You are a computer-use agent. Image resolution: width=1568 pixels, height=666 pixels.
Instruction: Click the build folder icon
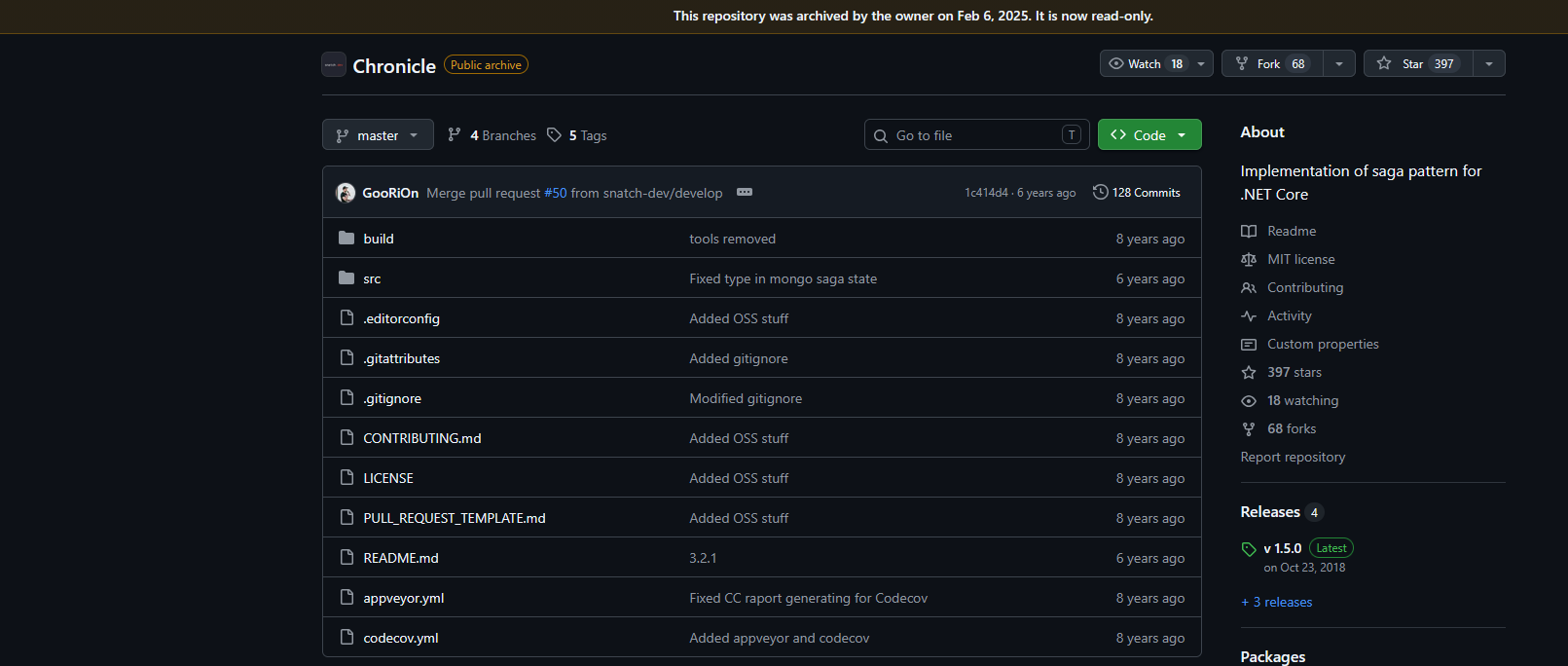click(346, 238)
